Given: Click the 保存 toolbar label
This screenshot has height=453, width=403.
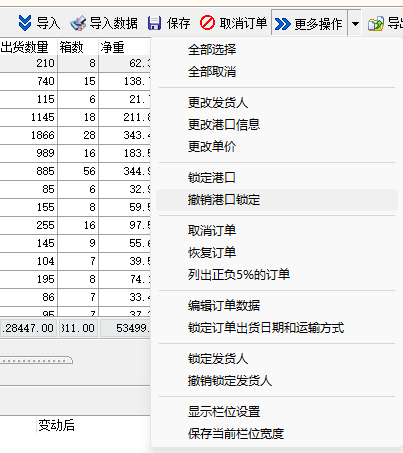Looking at the screenshot, I should click(178, 23).
